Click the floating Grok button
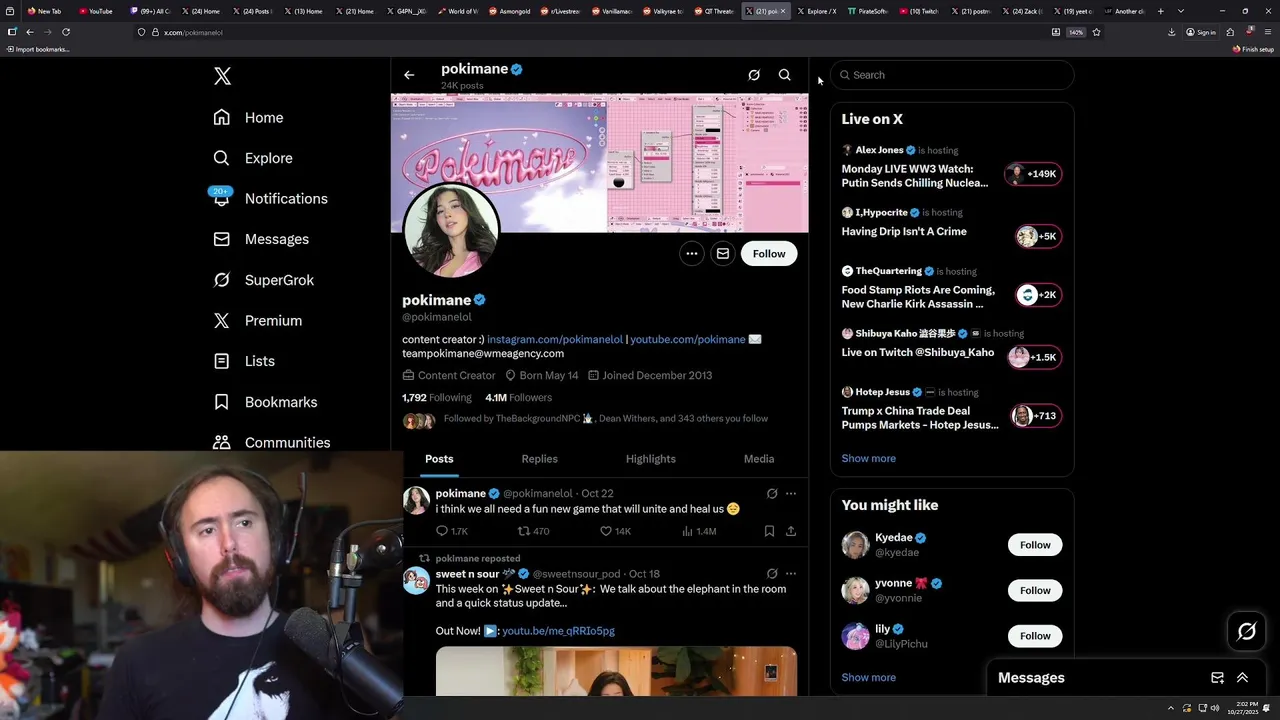Screen dimensions: 1280x720 click(1246, 631)
